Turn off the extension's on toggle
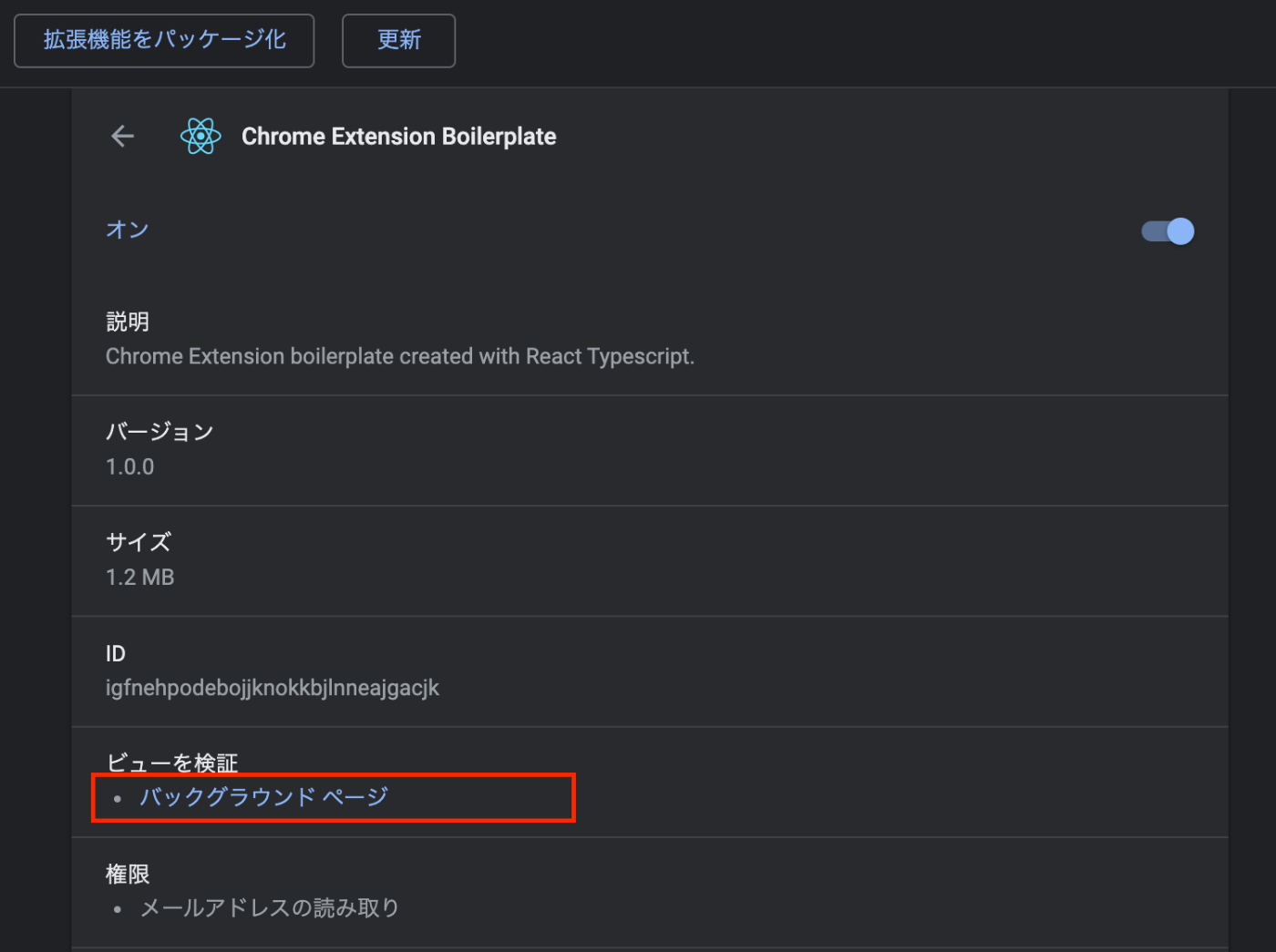Image resolution: width=1276 pixels, height=952 pixels. pos(1168,231)
